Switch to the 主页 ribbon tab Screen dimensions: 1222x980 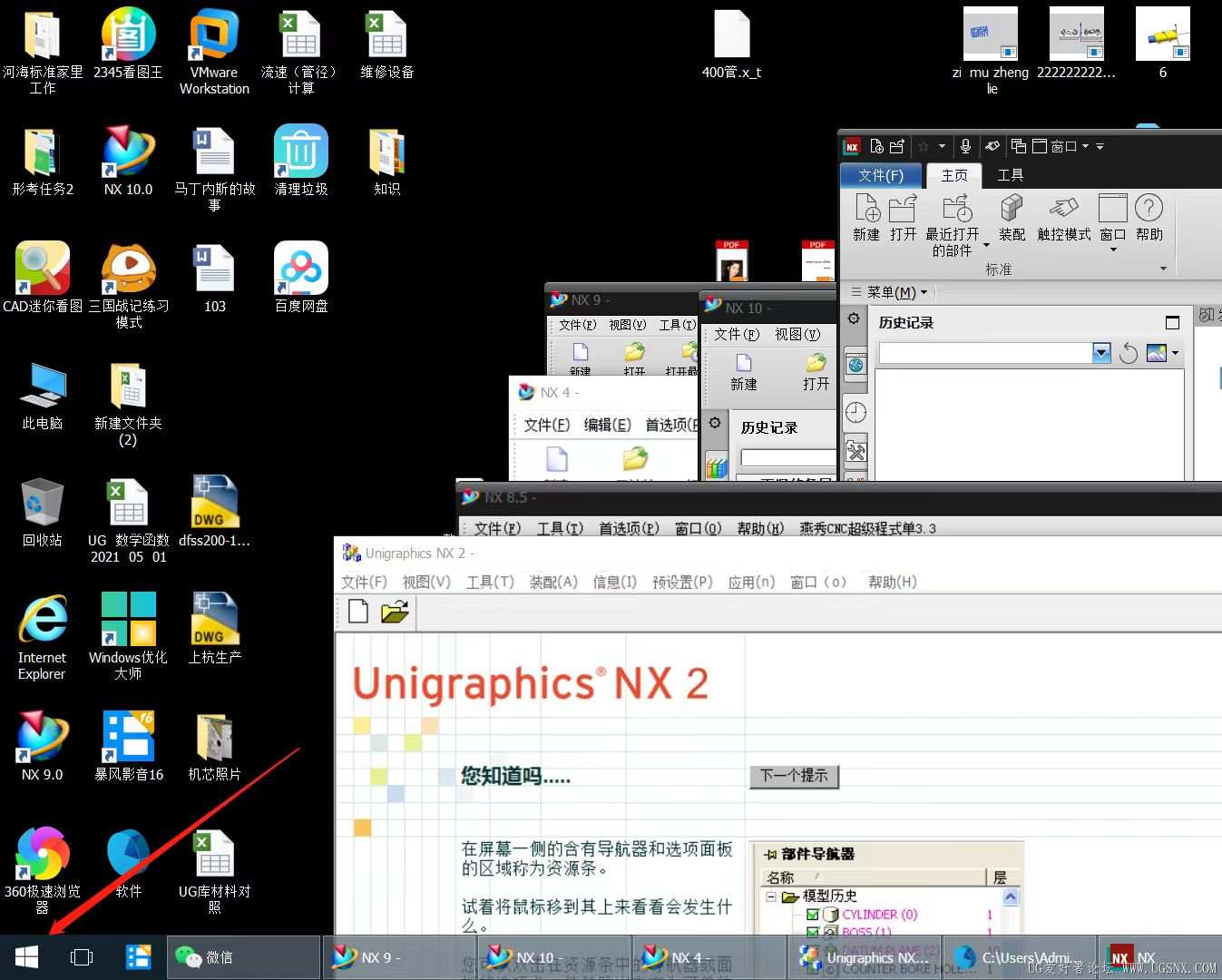tap(954, 175)
